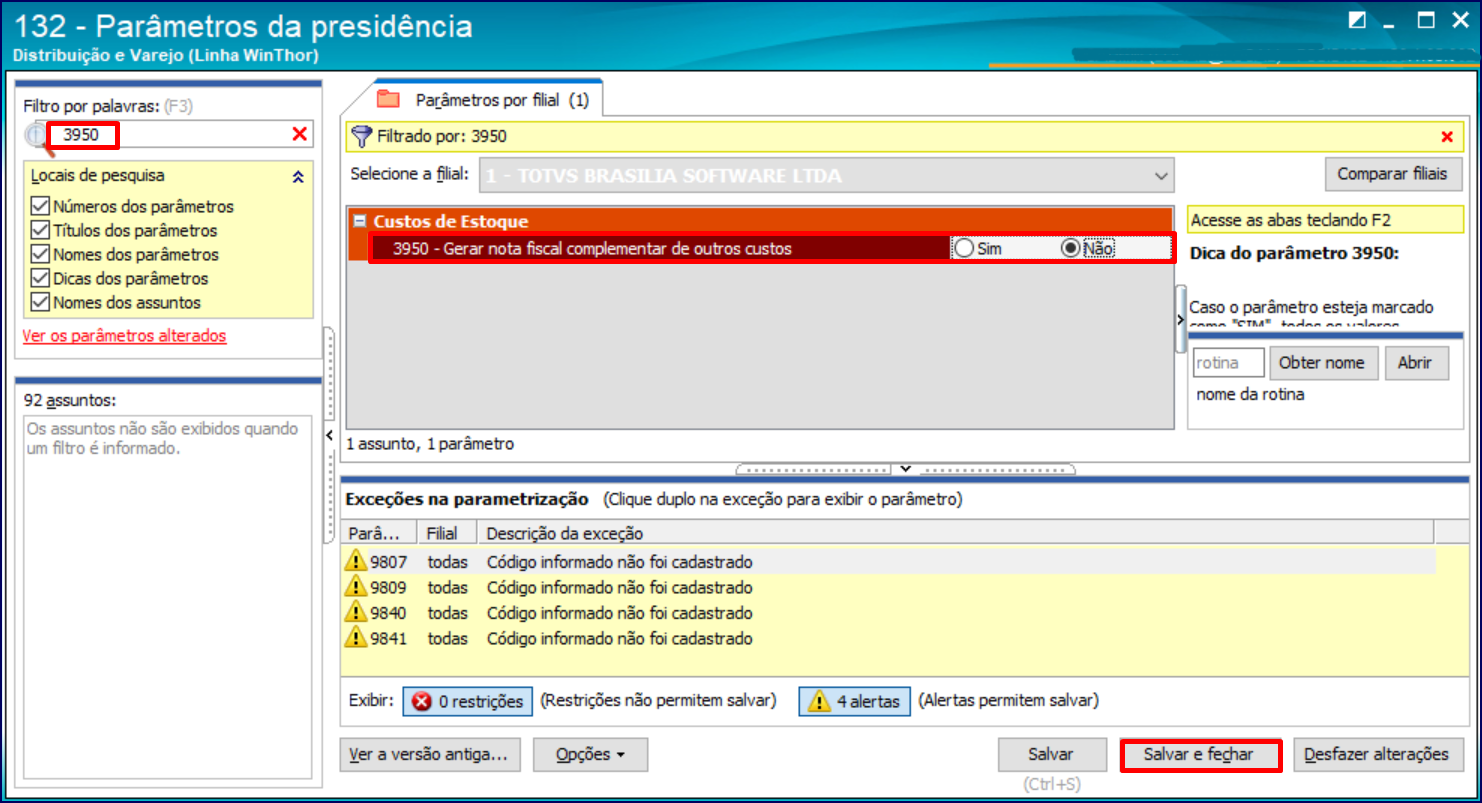Viewport: 1482px width, 803px height.
Task: Toggle 'Dicas dos parâmetros' checkbox
Action: 40,278
